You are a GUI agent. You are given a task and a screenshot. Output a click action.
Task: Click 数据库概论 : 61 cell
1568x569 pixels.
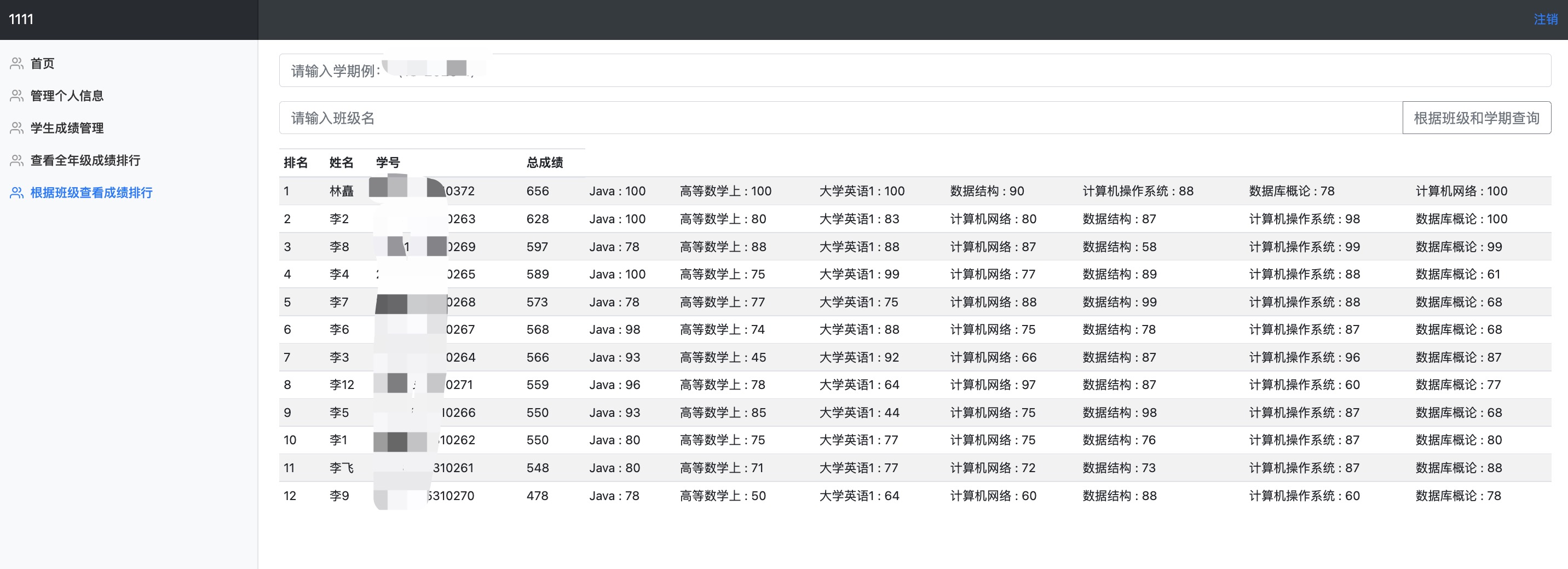click(1458, 275)
